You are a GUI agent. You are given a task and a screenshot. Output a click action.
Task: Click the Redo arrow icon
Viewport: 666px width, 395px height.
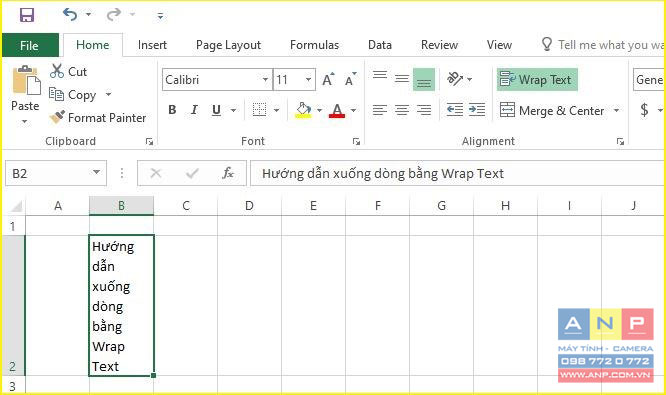tap(114, 15)
